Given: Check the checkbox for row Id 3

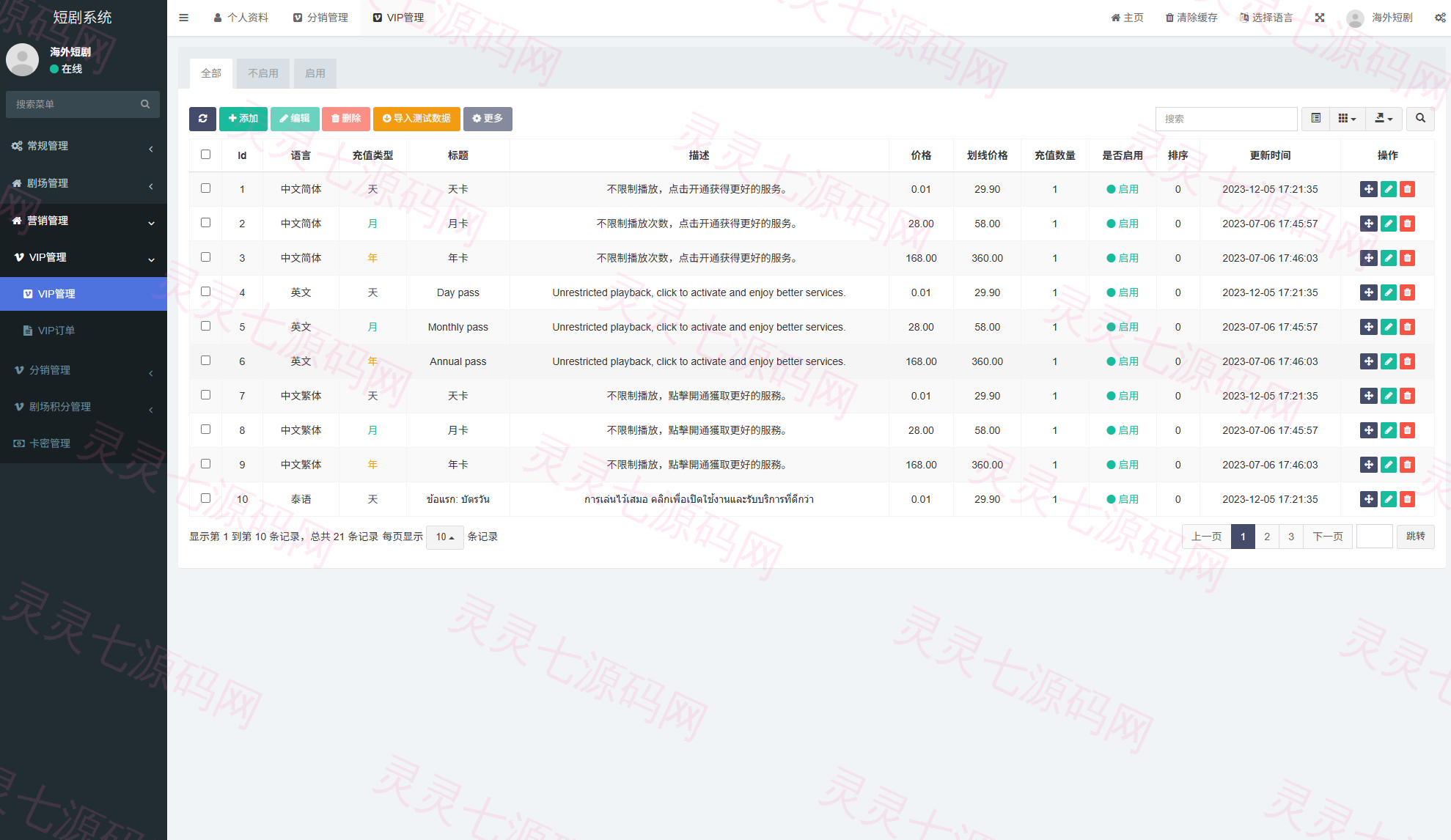Looking at the screenshot, I should click(205, 257).
